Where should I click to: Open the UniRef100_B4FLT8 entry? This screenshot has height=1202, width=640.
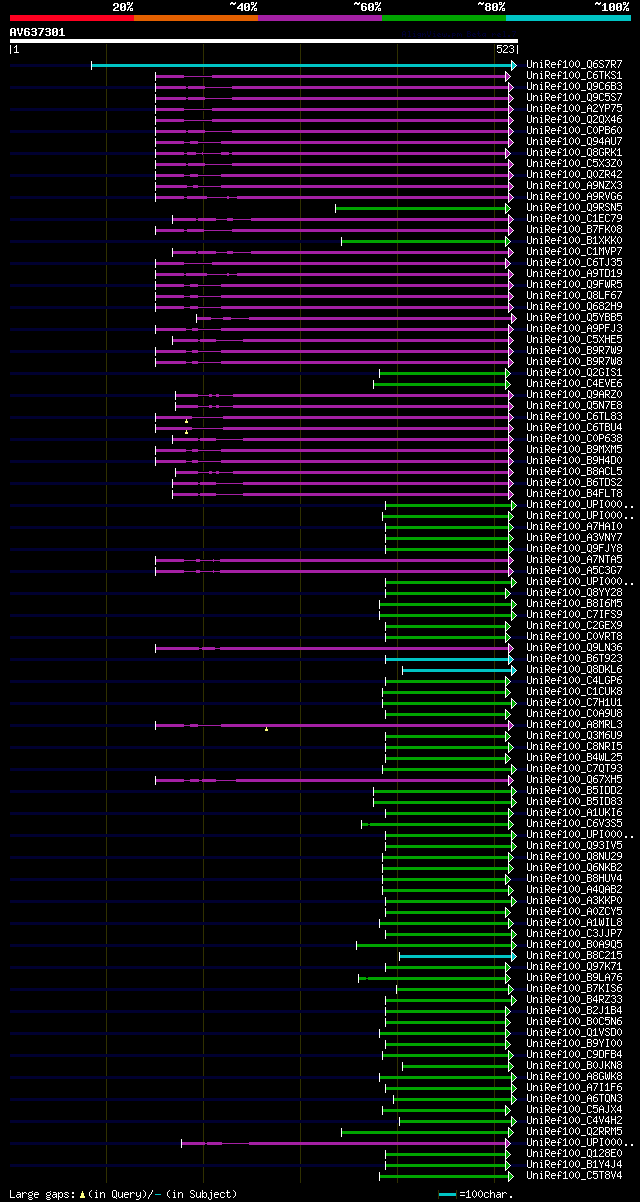(x=574, y=494)
